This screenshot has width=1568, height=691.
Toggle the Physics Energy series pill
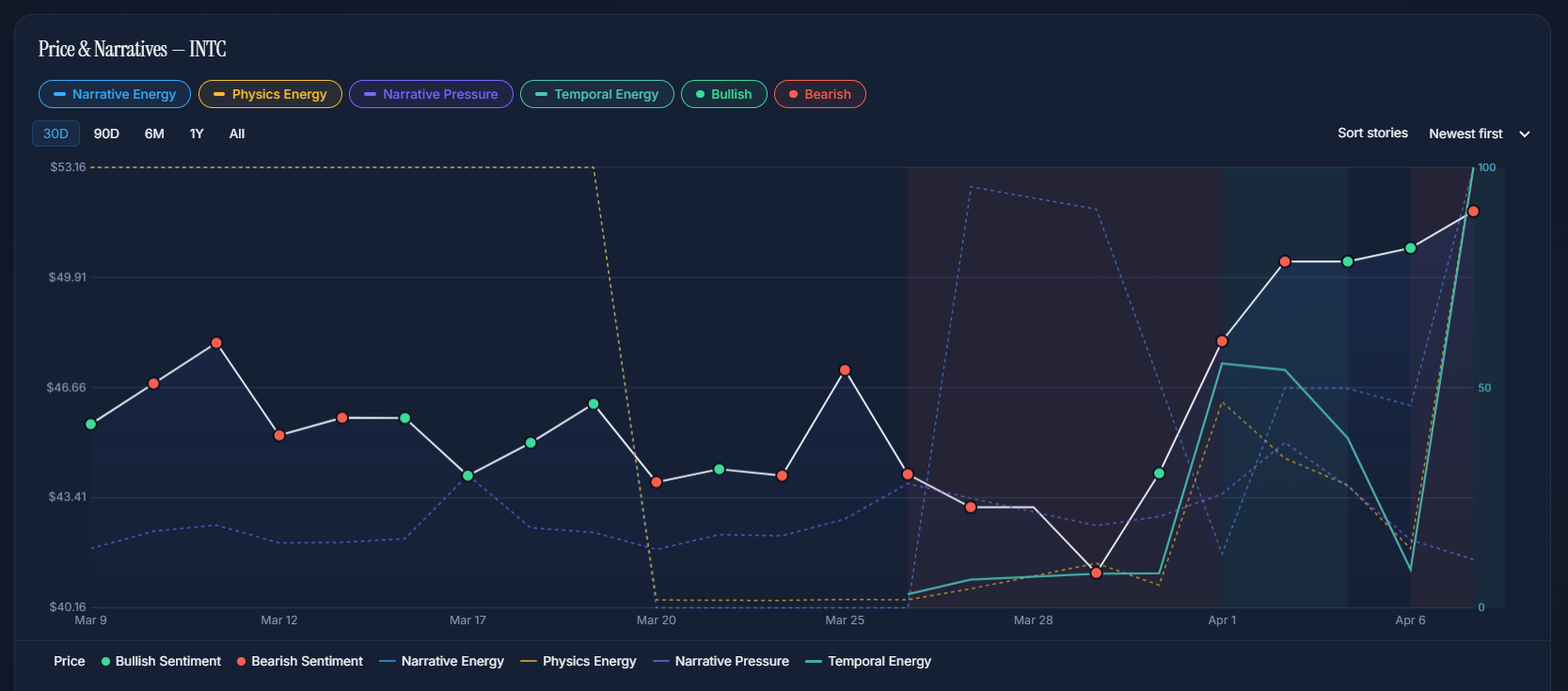[270, 94]
